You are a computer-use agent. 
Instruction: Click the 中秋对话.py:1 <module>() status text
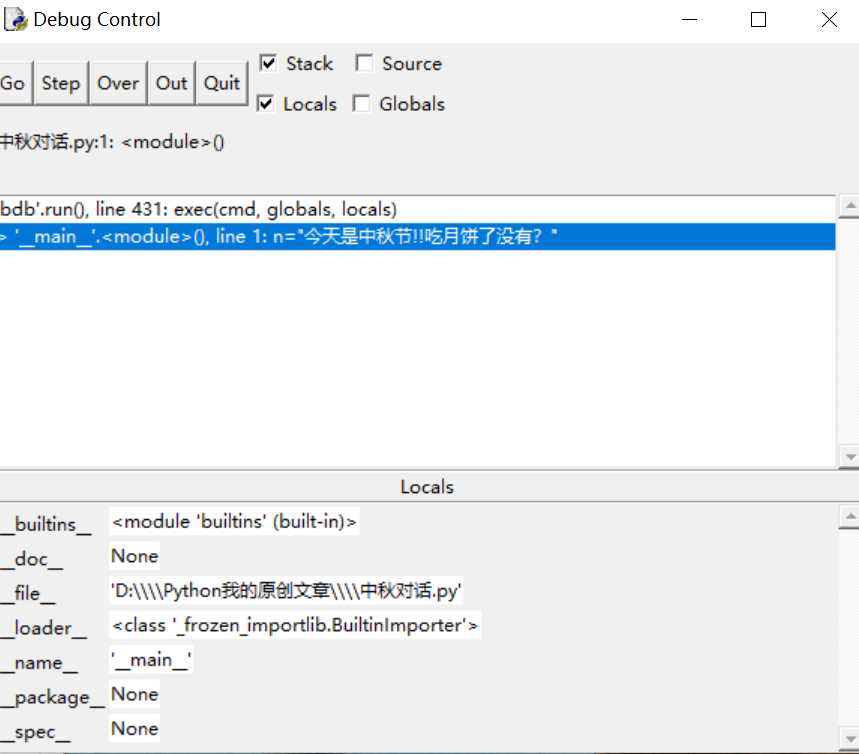(112, 142)
